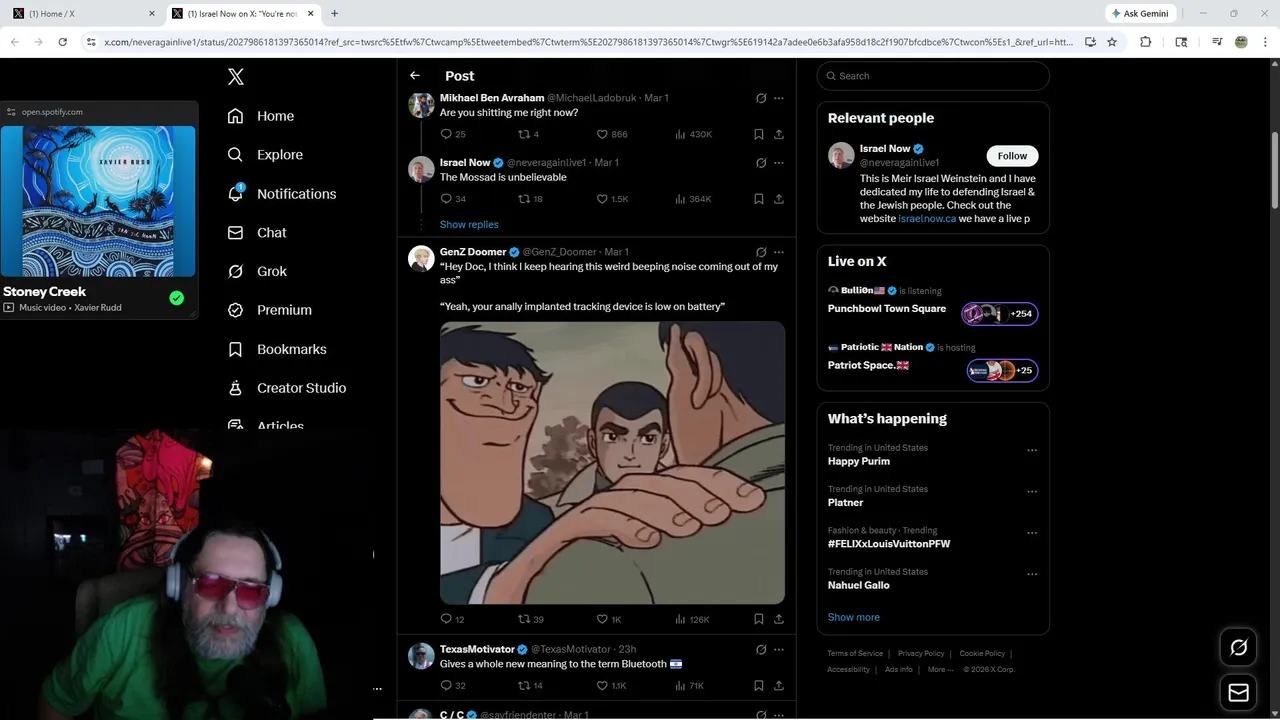Viewport: 1280px width, 720px height.
Task: Open GenZ Doomer's cartoon image
Action: pyautogui.click(x=612, y=462)
